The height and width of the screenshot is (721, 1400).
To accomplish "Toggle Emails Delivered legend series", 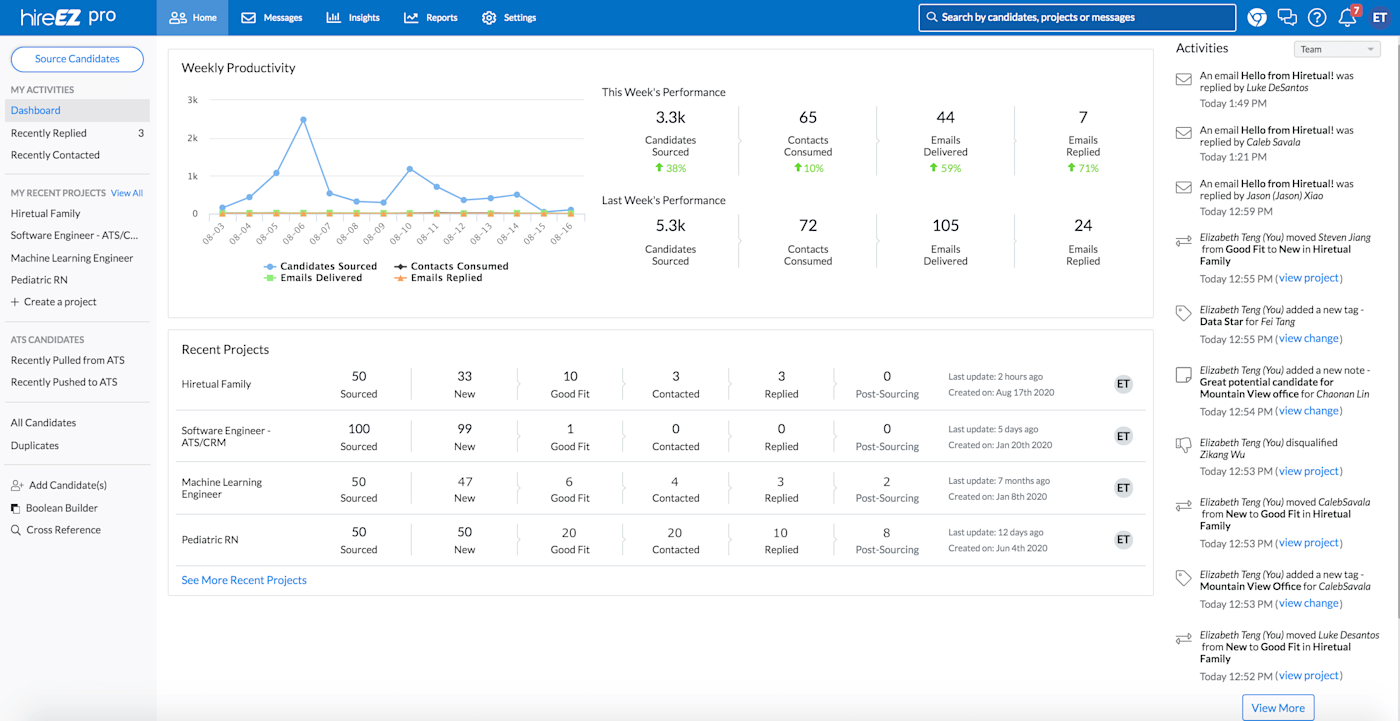I will (313, 278).
